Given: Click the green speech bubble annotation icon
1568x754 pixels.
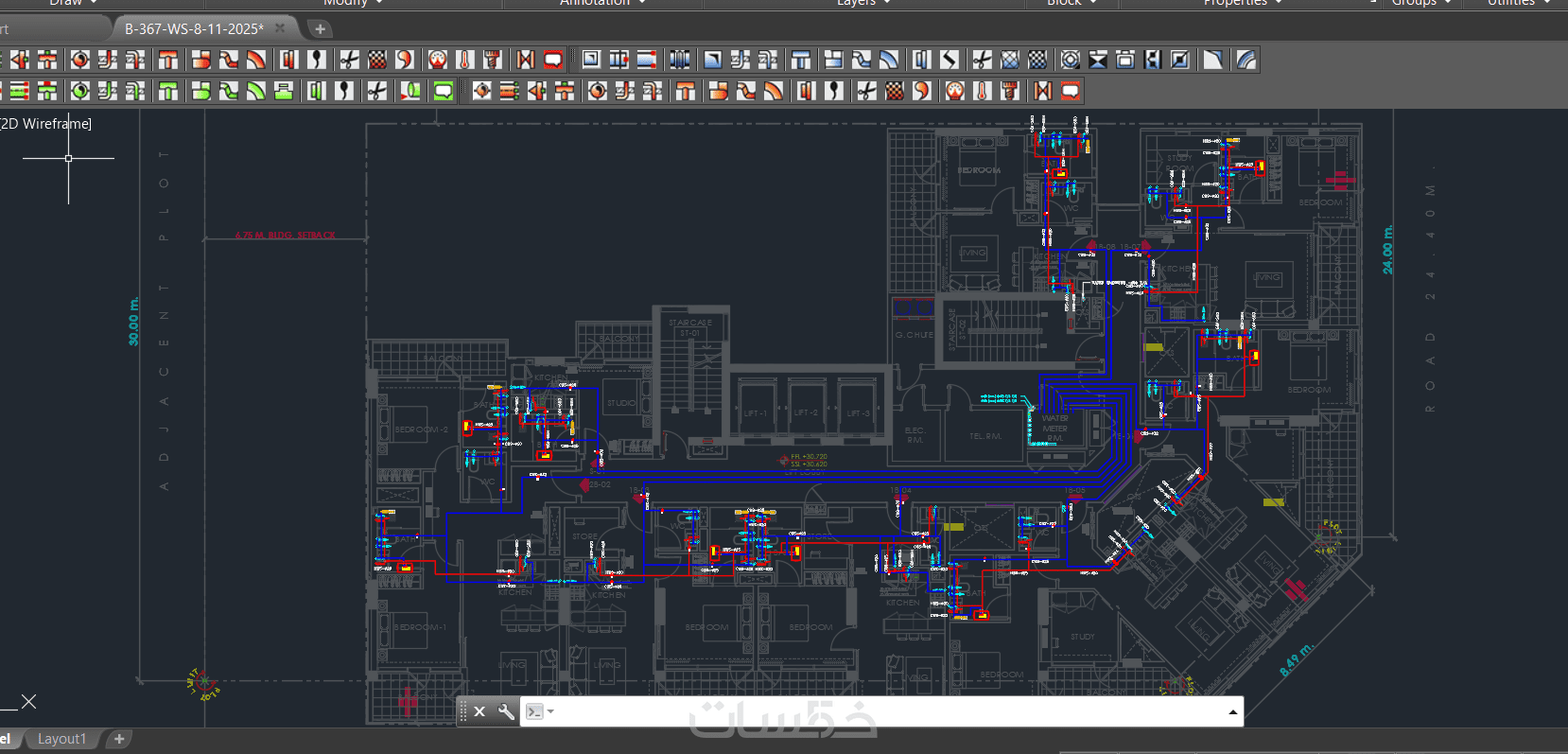Looking at the screenshot, I should [x=443, y=91].
